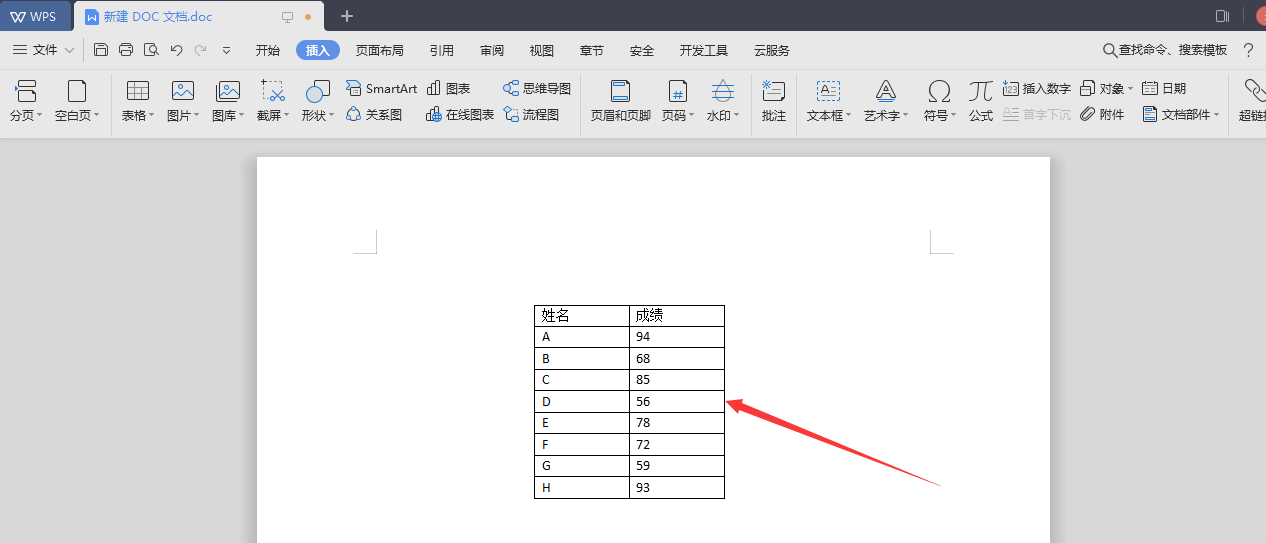Click 插入数字 insert number

(x=1036, y=89)
